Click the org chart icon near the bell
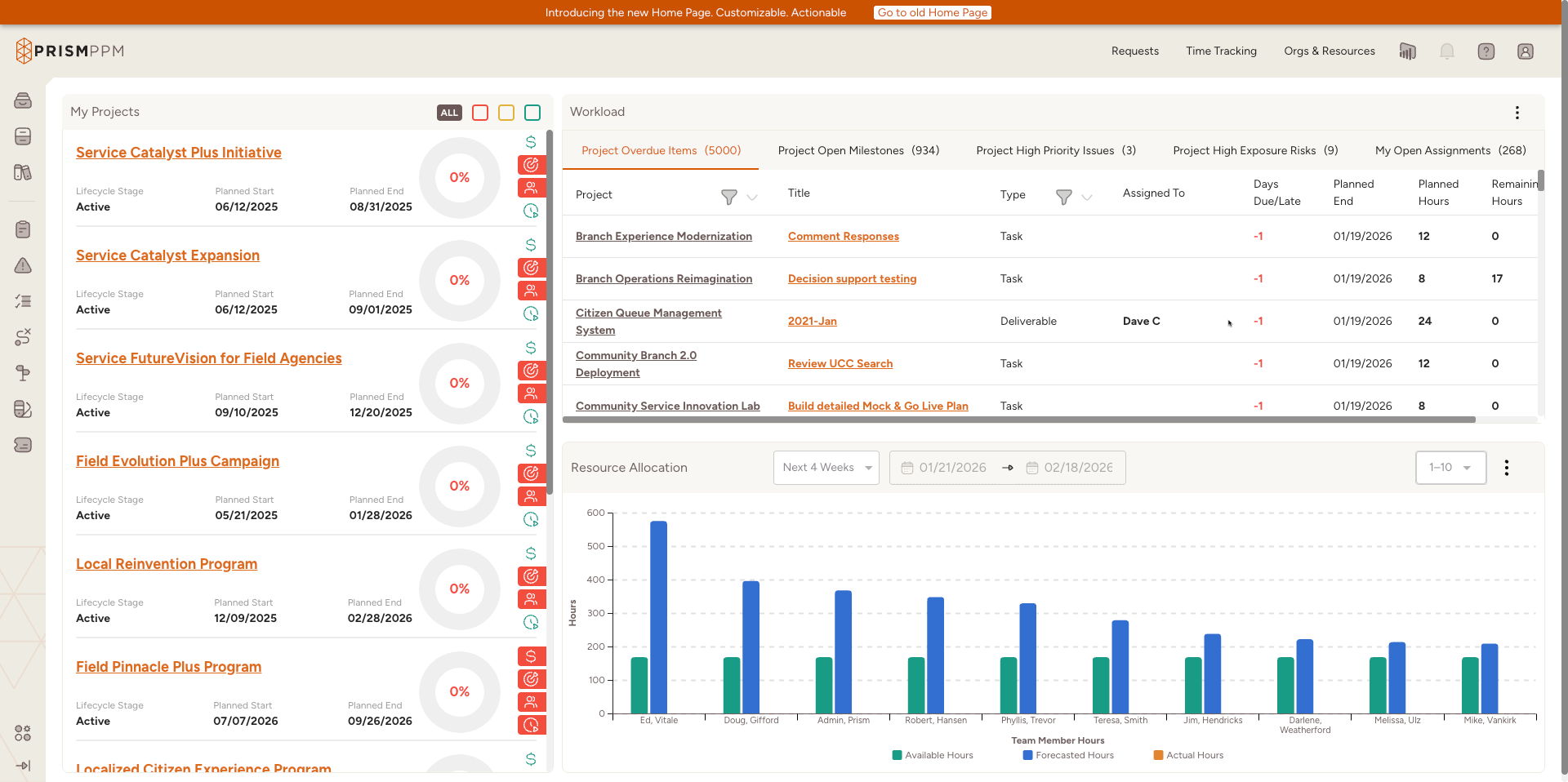Screen dimensions: 1568x782 (x=1407, y=51)
